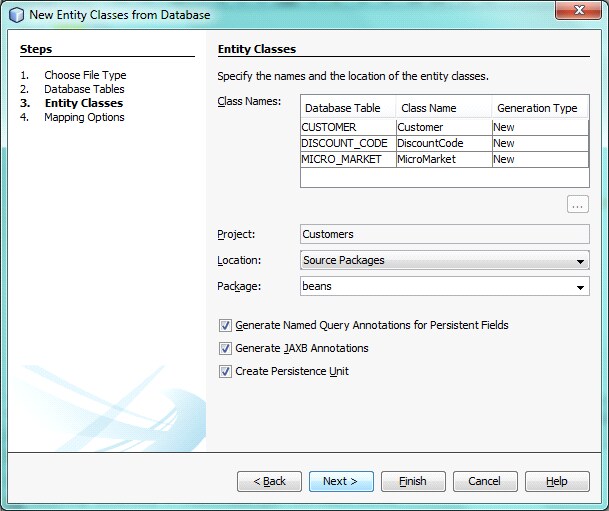This screenshot has height=511, width=609.
Task: Edit the MicroMarket class name cell
Action: click(x=444, y=159)
